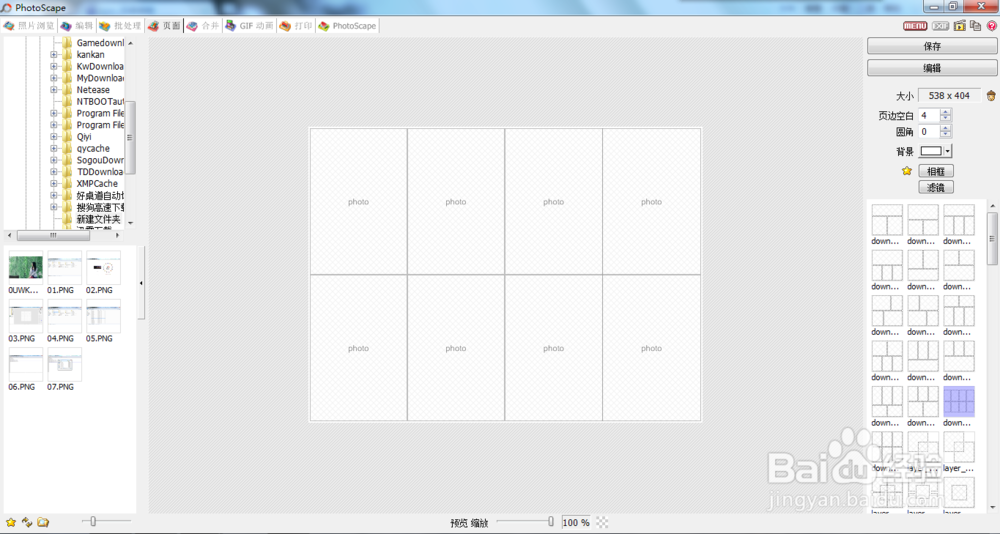The width and height of the screenshot is (1000, 534).
Task: Expand the SogouDown folder node
Action: click(54, 160)
